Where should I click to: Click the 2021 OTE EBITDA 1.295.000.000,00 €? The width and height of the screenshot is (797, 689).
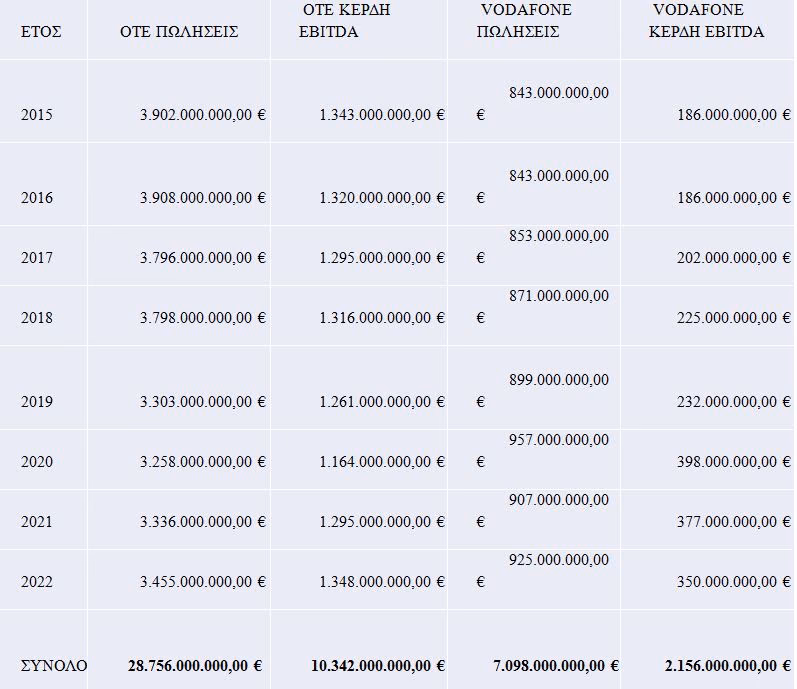coord(382,522)
